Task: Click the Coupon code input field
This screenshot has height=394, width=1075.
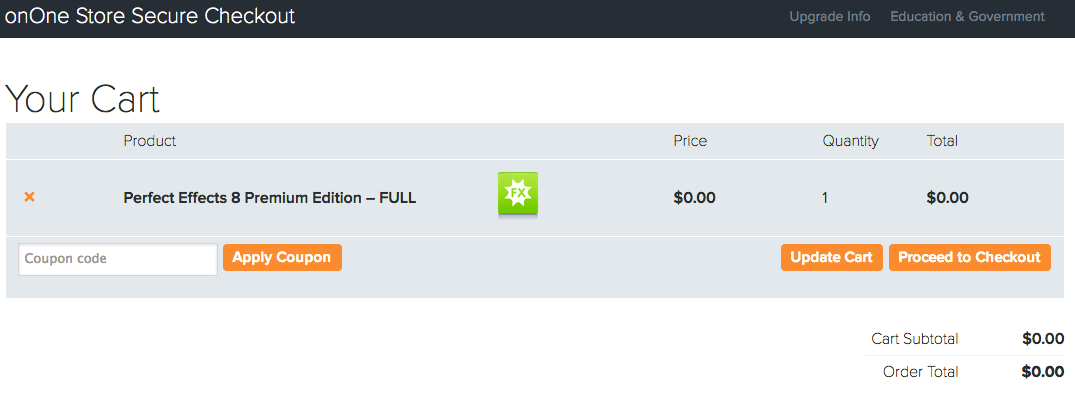Action: (x=118, y=259)
